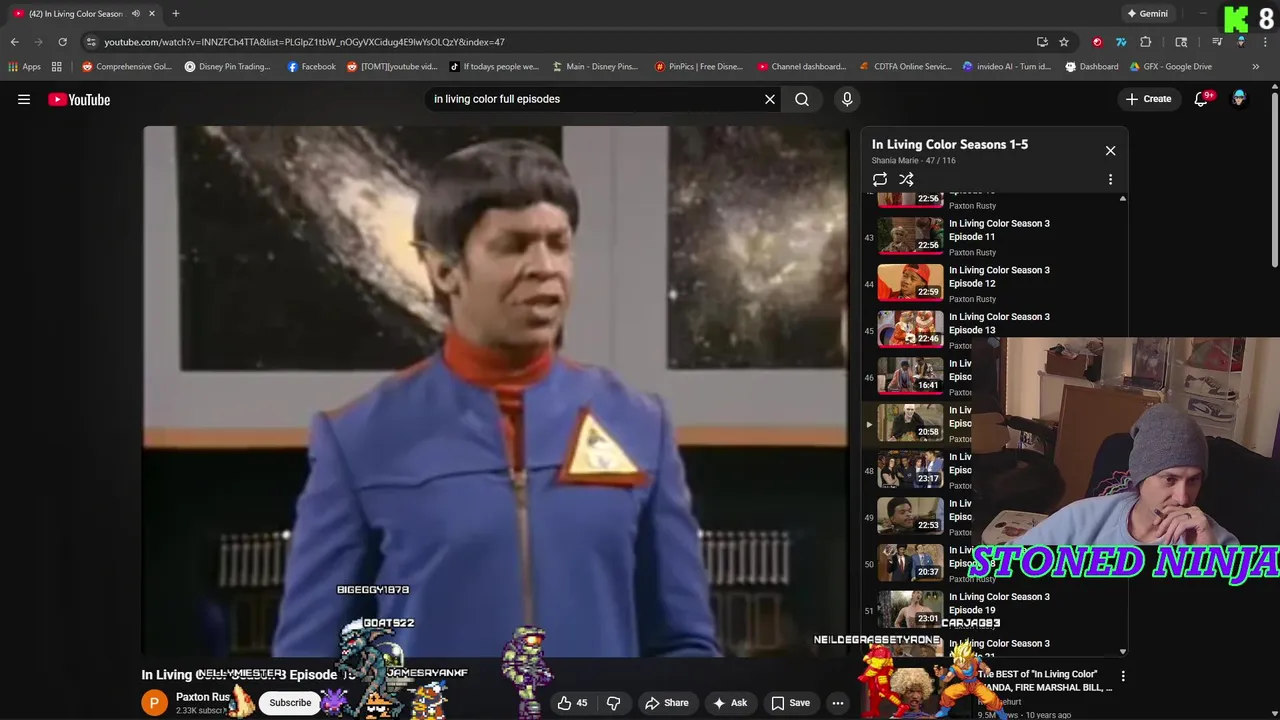Click the browser address bar URL

pyautogui.click(x=304, y=42)
